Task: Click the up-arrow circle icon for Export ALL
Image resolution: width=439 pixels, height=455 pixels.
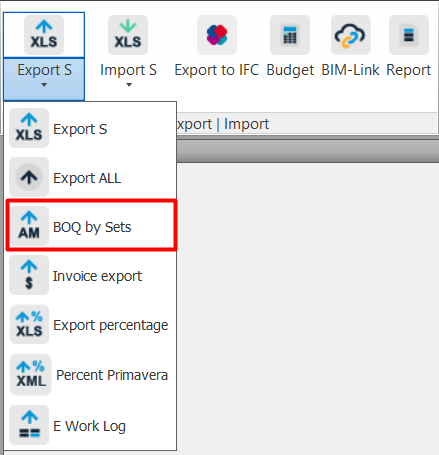Action: (x=29, y=177)
